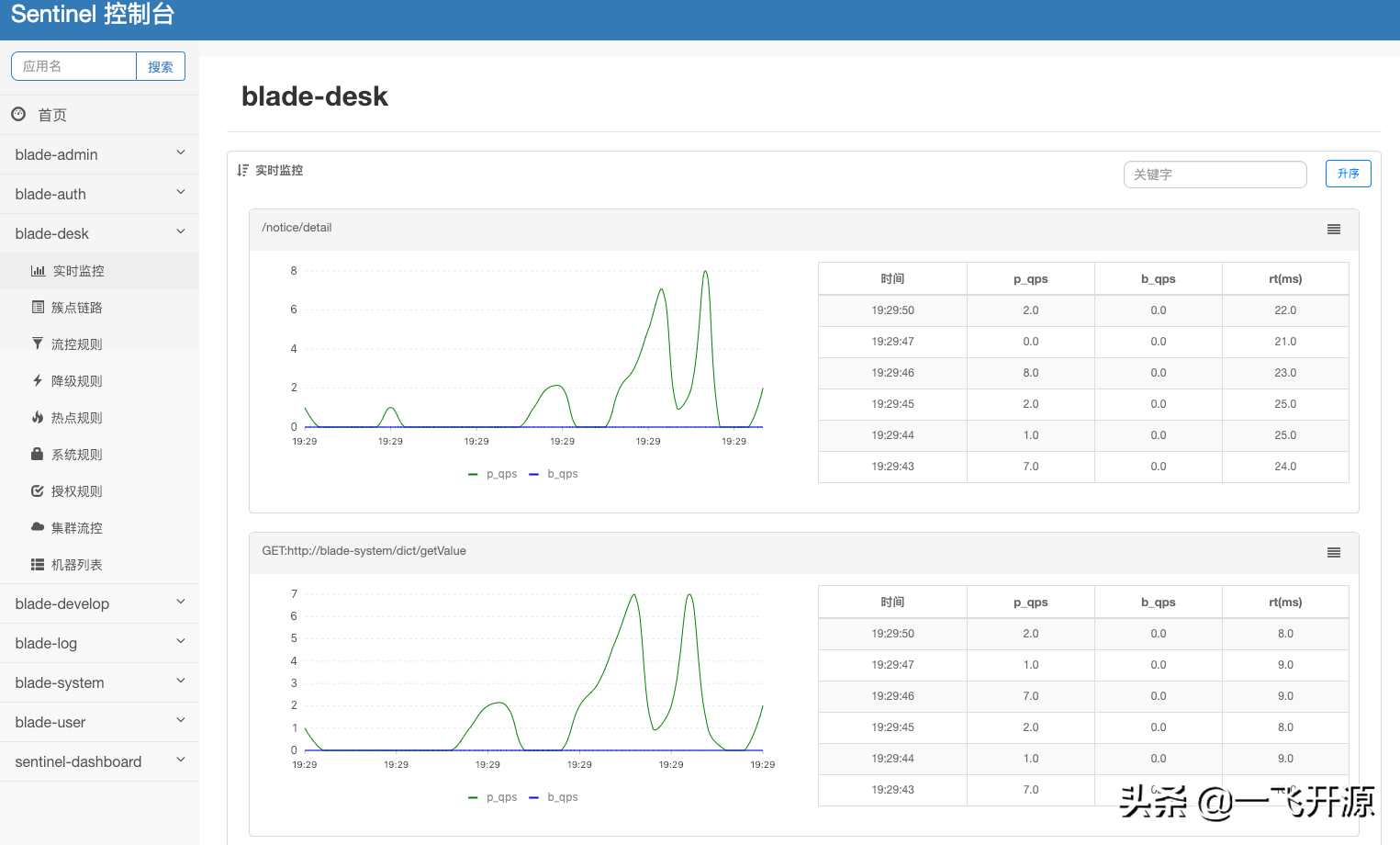Expand the blade-admin application
Screen dimensions: 1400x845
coord(99,154)
